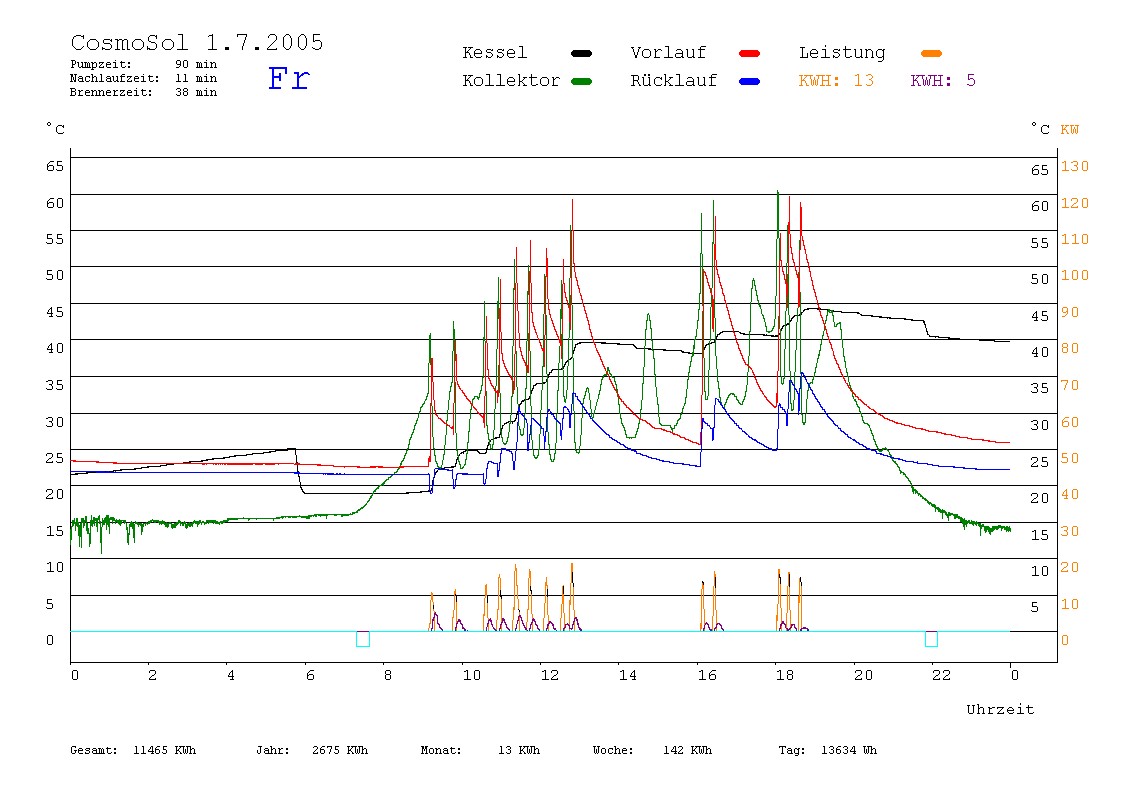Click the 'Vorlauf' legend label
Image resolution: width=1148 pixels, height=812 pixels.
click(668, 53)
